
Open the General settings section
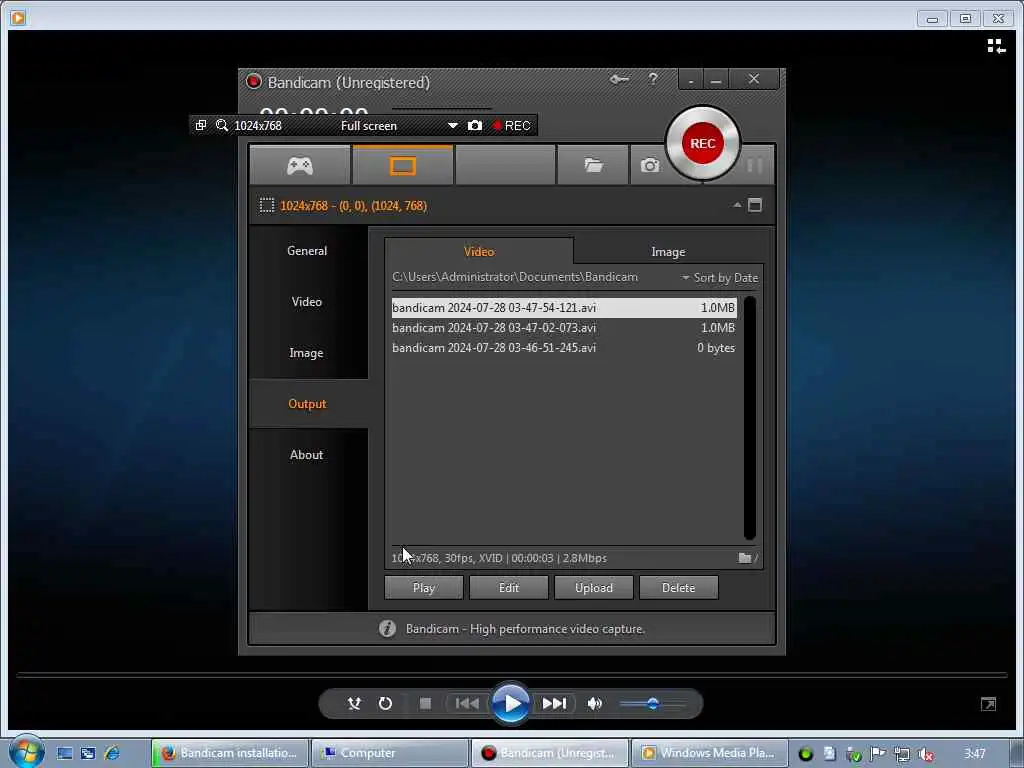[307, 251]
